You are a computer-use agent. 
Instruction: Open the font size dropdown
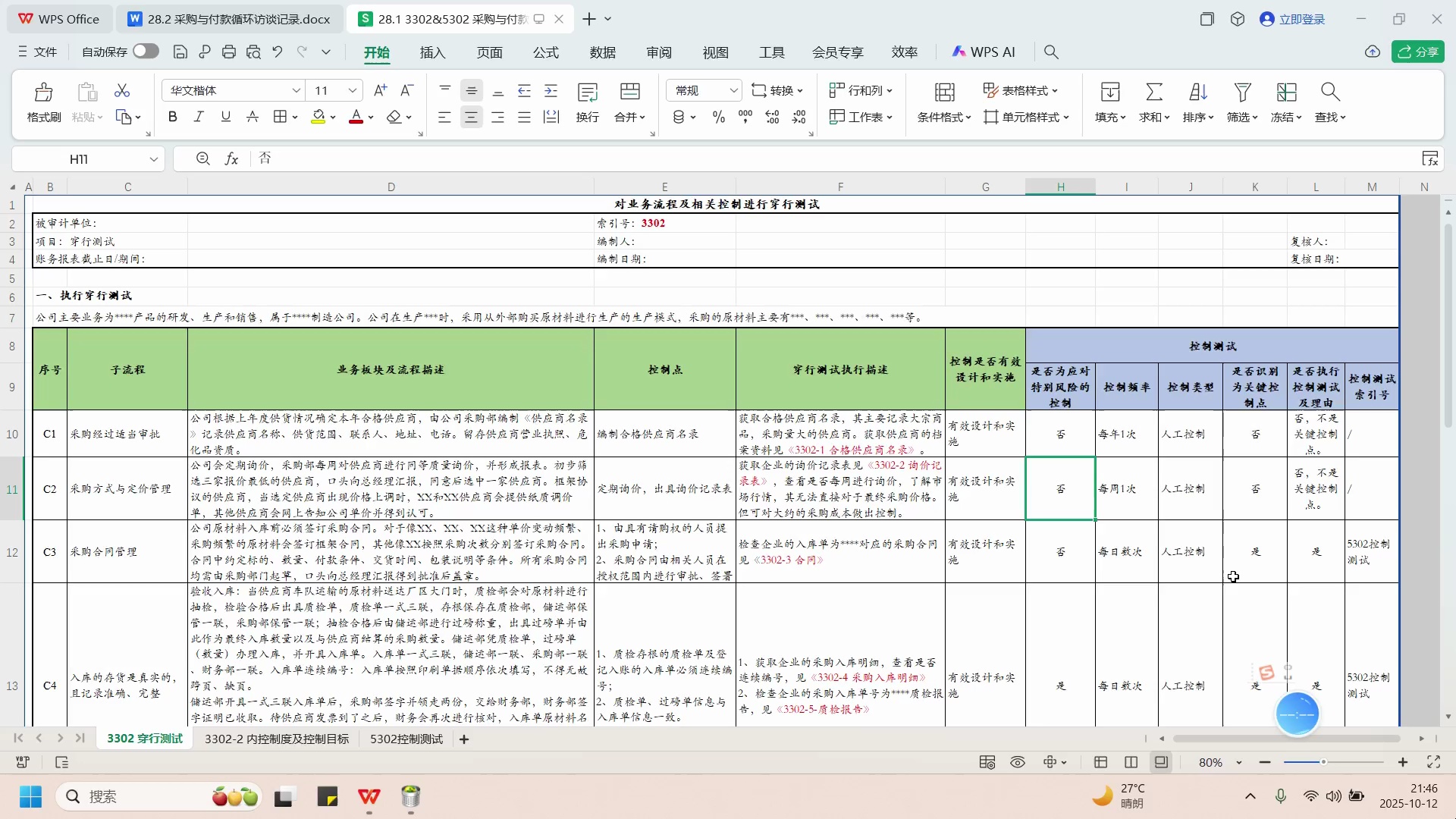[x=352, y=90]
